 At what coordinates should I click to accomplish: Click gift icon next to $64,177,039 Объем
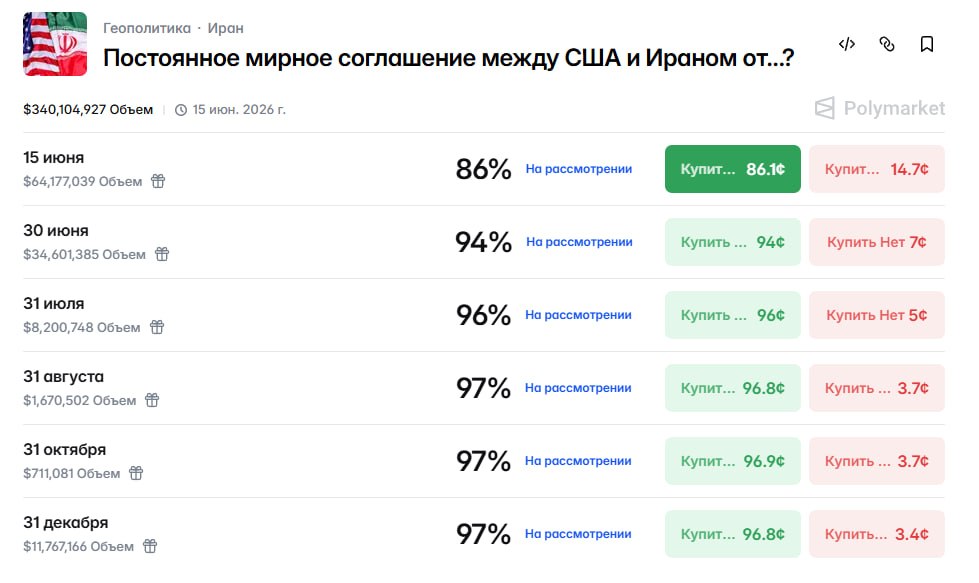[158, 181]
